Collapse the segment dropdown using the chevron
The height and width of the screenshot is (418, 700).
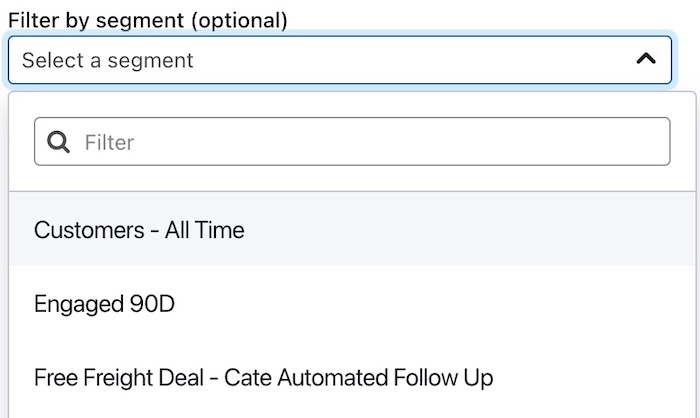click(x=646, y=59)
